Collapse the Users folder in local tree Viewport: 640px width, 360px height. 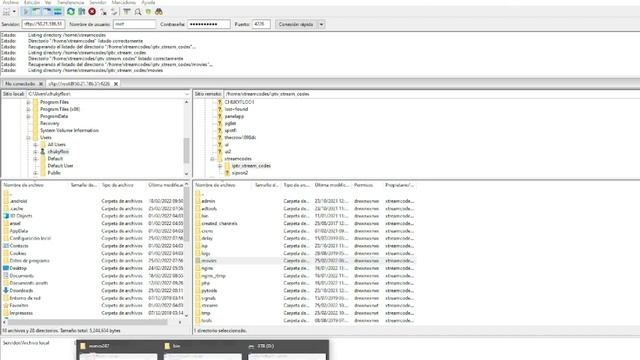click(28, 138)
